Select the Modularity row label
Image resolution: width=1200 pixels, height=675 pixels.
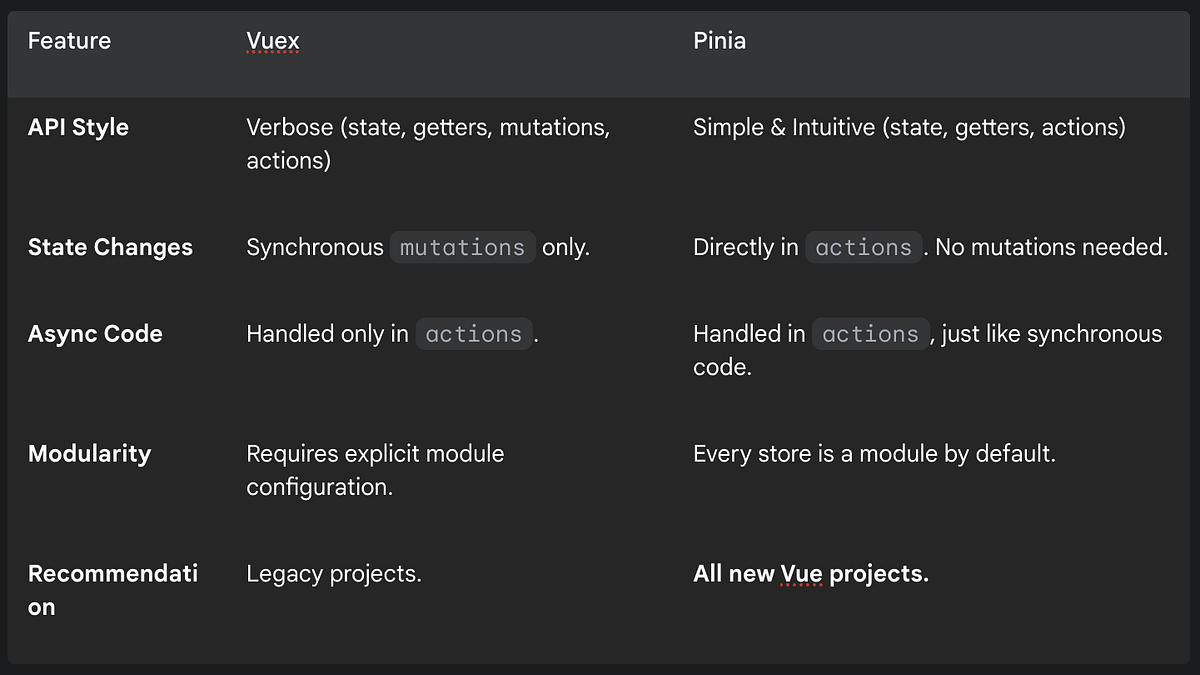click(x=89, y=453)
